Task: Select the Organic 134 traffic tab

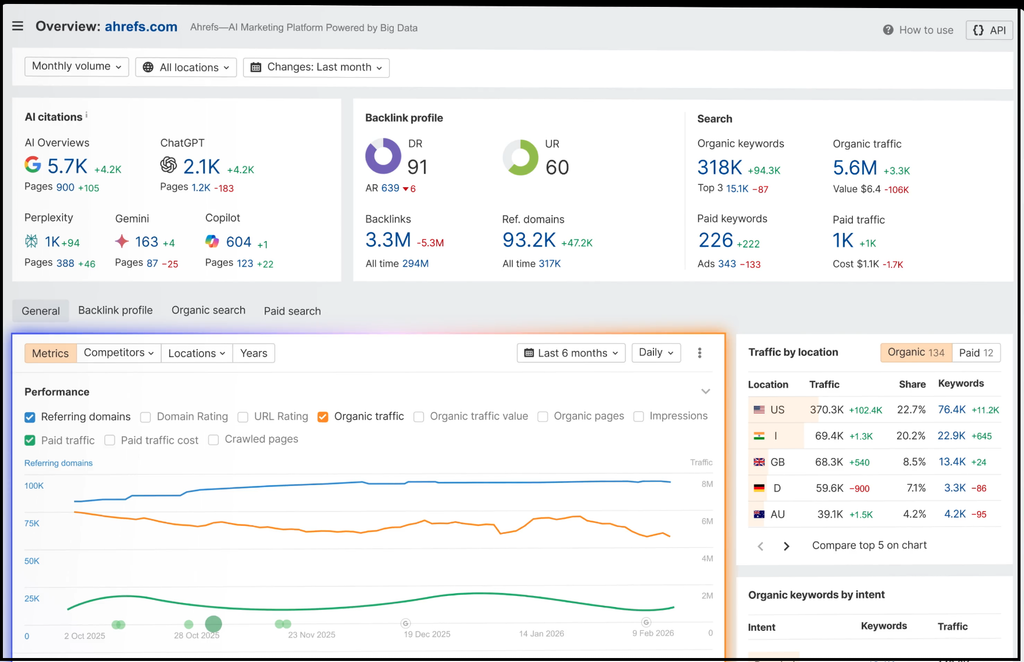Action: point(916,353)
